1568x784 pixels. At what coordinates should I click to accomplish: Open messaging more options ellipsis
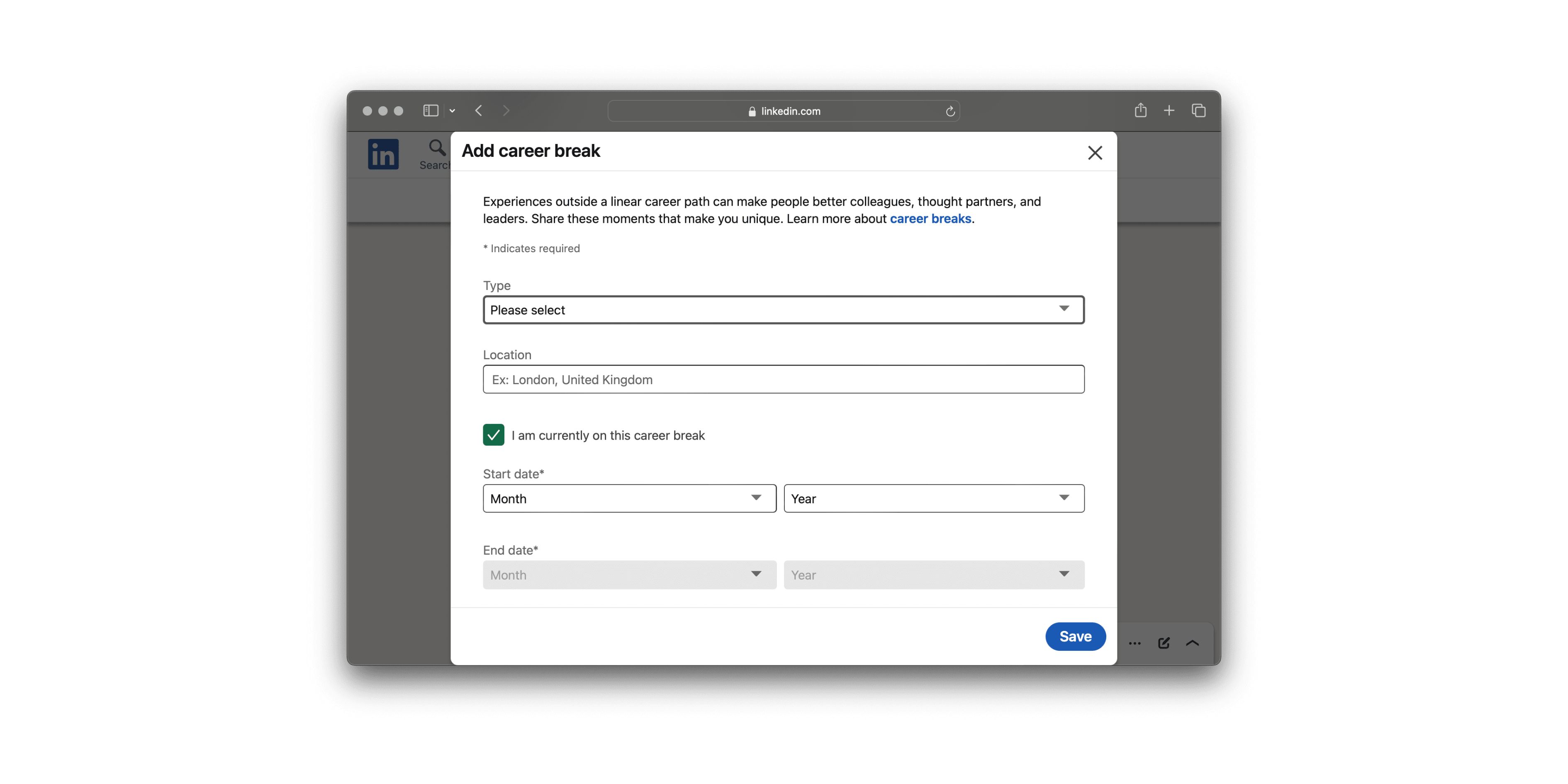[1135, 643]
